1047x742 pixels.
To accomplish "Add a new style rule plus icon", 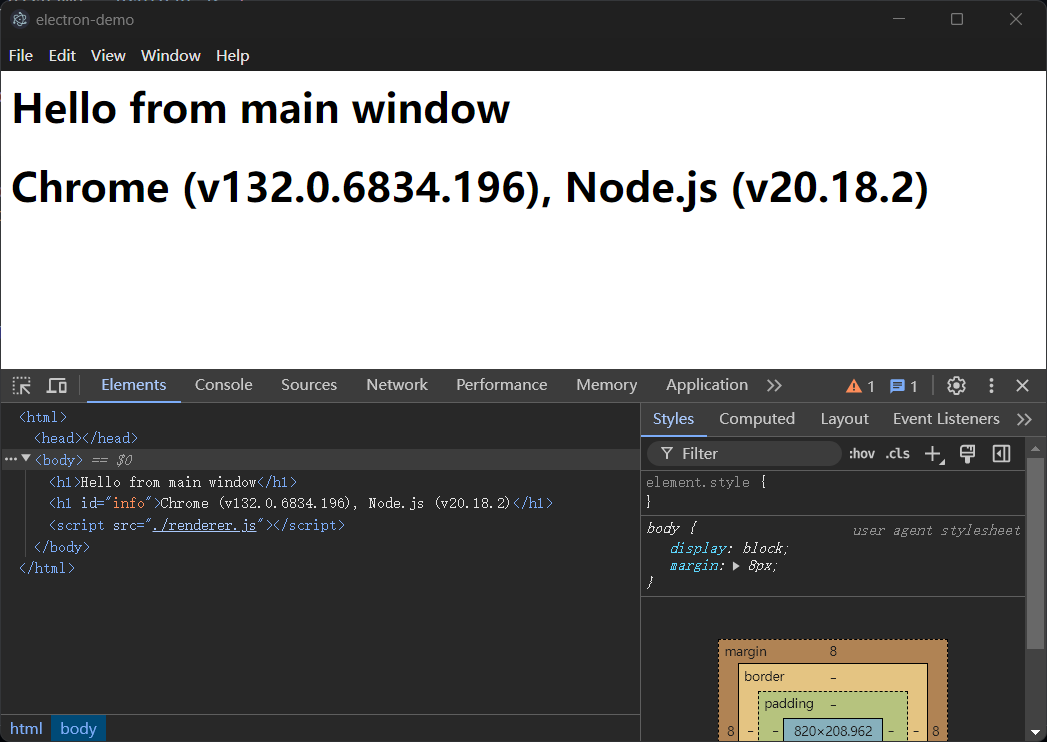I will tap(933, 454).
